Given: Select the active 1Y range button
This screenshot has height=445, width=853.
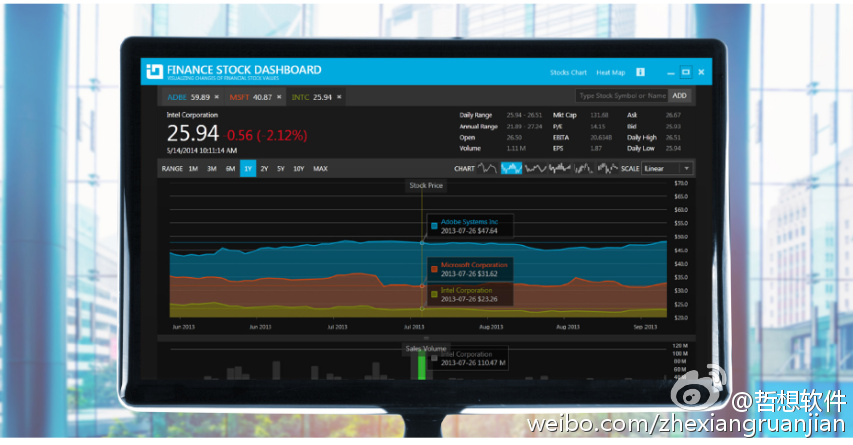Looking at the screenshot, I should [x=248, y=169].
